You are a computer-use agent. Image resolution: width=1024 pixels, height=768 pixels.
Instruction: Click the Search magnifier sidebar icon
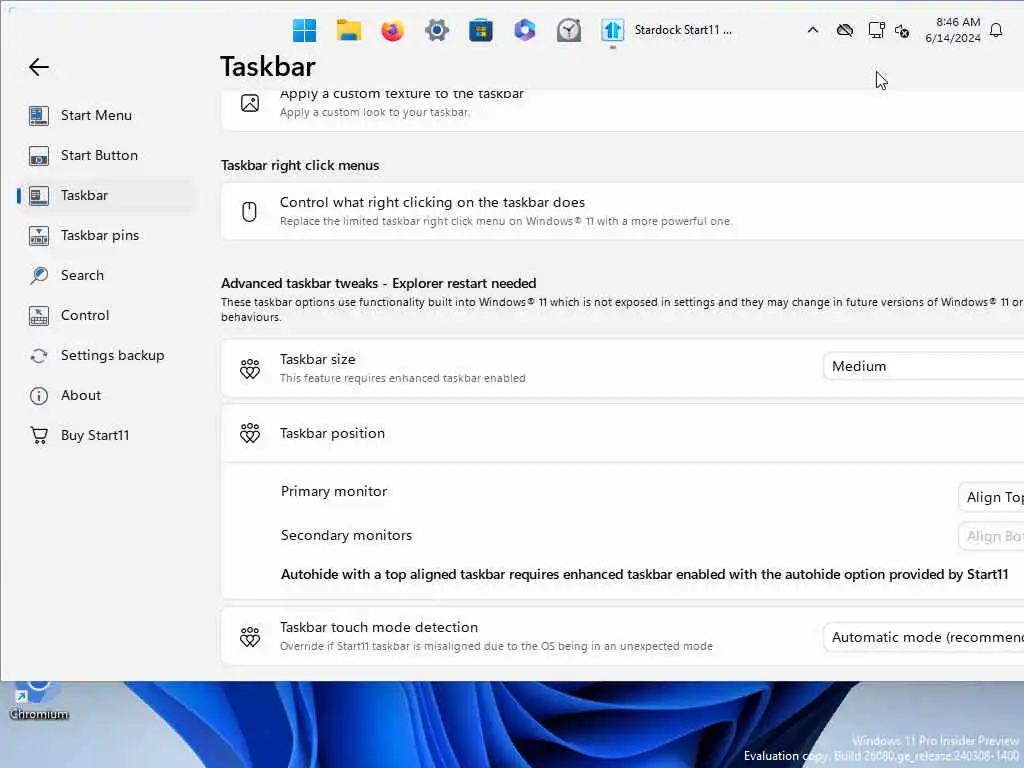[x=39, y=275]
